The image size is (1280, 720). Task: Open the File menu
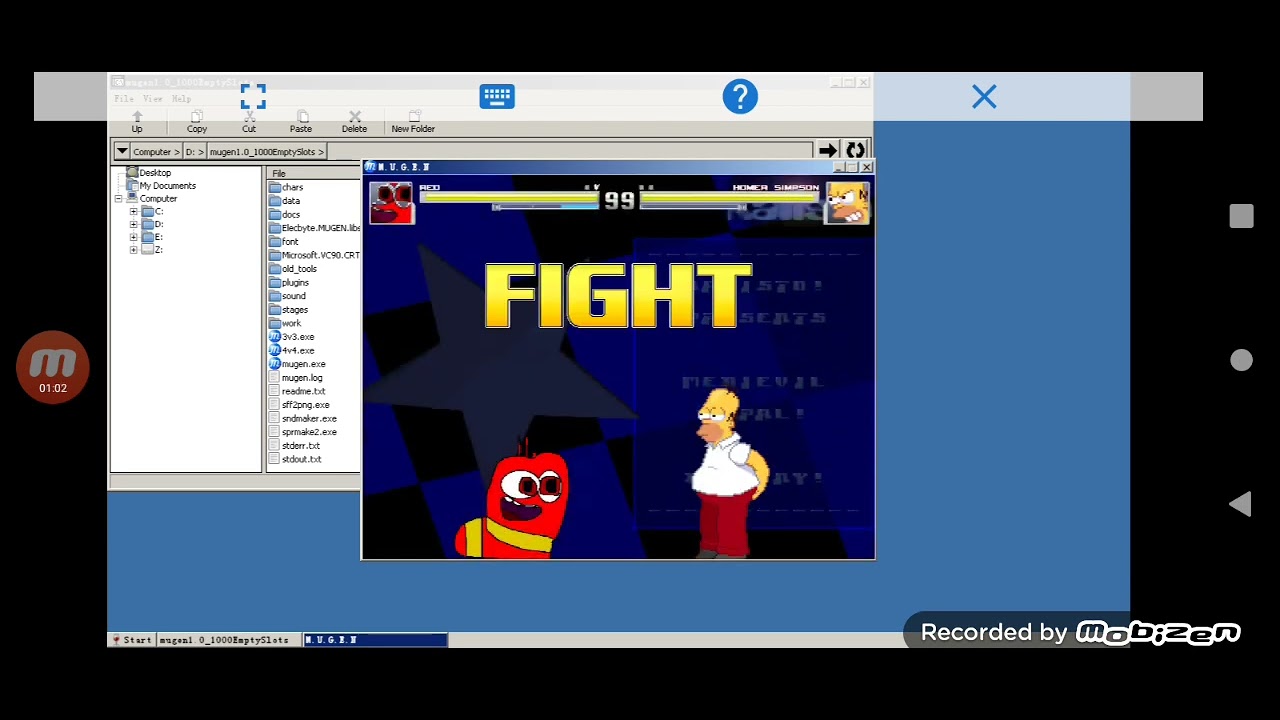point(124,99)
